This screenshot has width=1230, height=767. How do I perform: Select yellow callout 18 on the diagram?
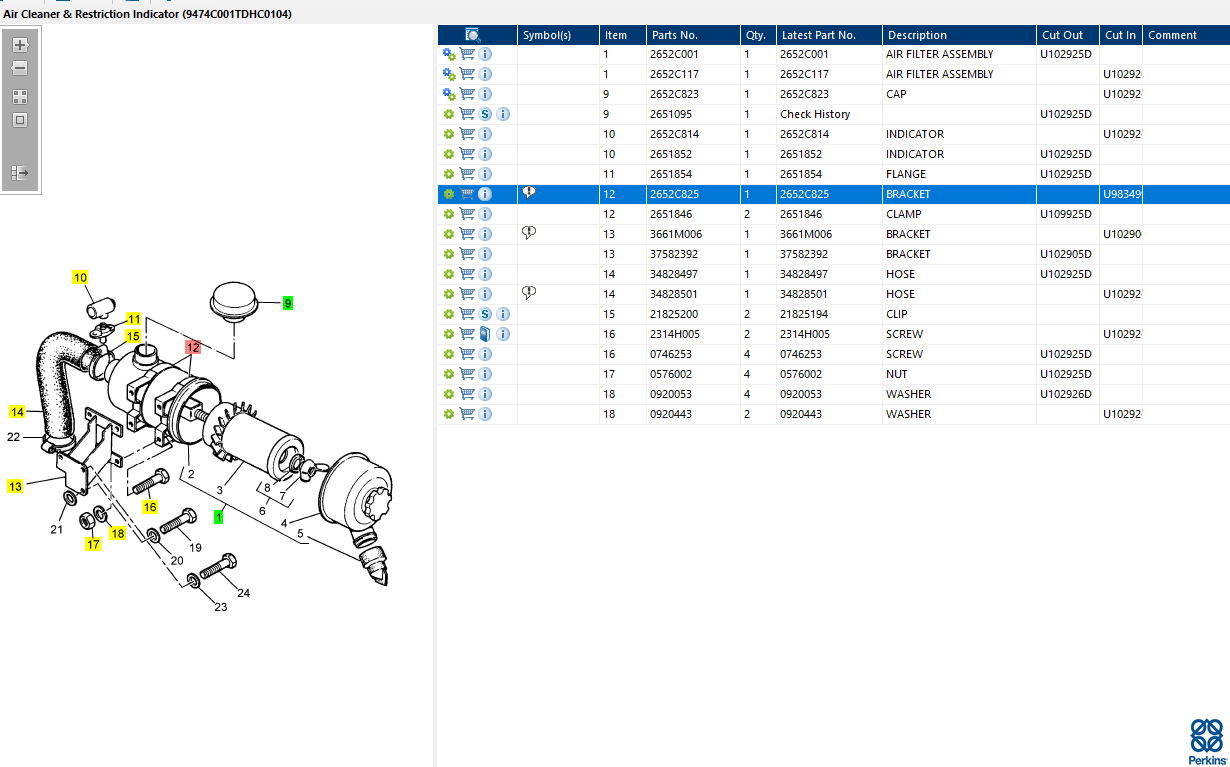118,533
